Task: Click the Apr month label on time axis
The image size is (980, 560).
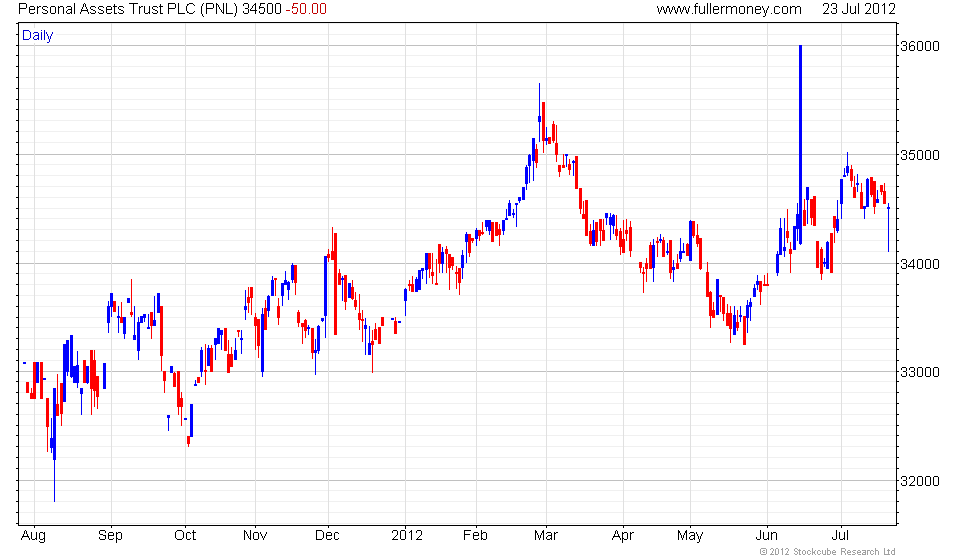Action: (623, 536)
